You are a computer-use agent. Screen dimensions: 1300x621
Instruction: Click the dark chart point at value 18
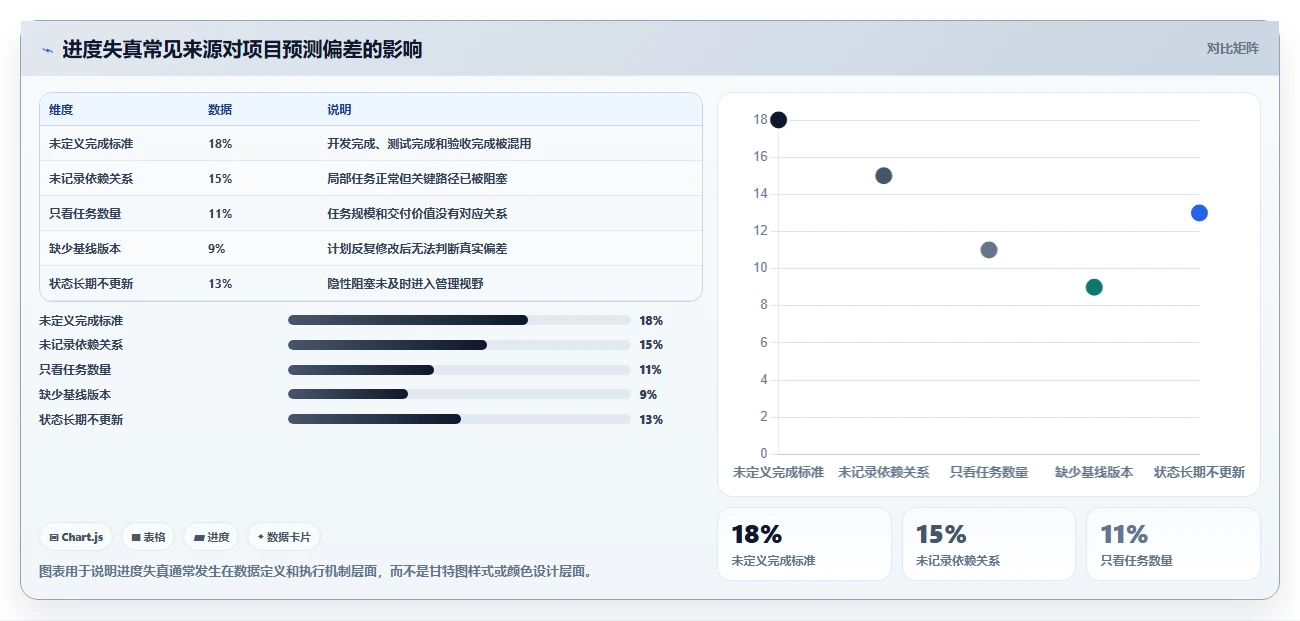pyautogui.click(x=779, y=120)
